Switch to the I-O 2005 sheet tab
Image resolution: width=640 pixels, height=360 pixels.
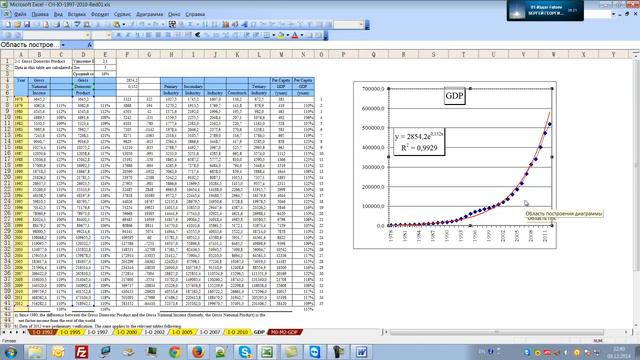tap(182, 332)
